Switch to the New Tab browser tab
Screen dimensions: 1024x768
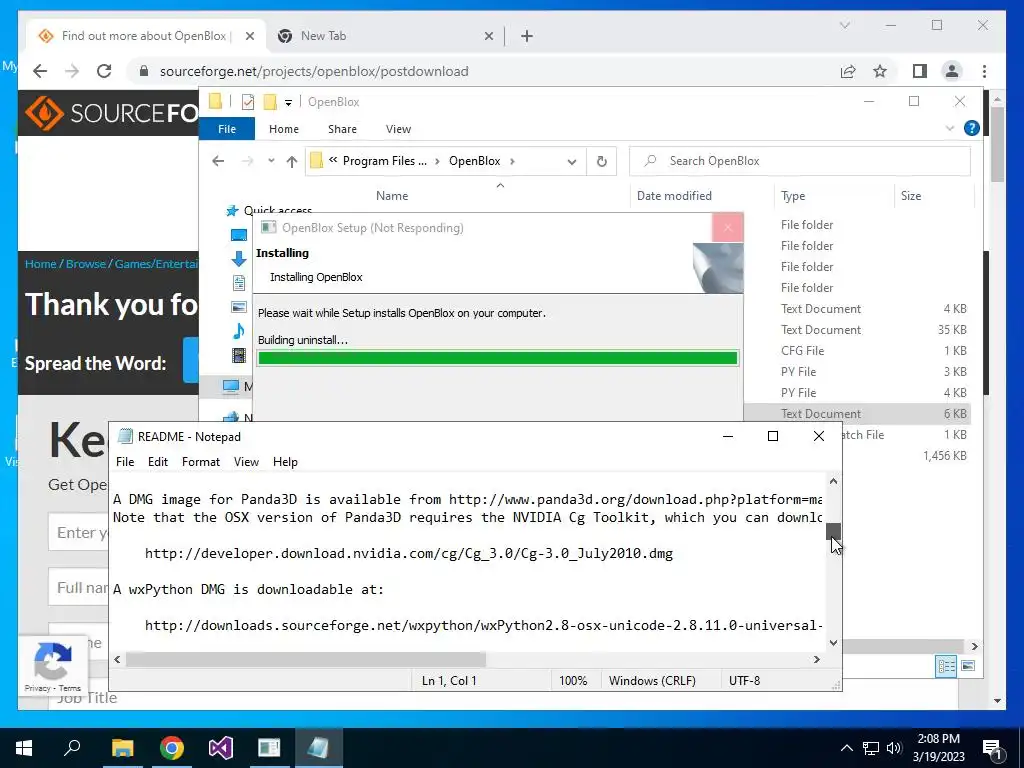385,36
